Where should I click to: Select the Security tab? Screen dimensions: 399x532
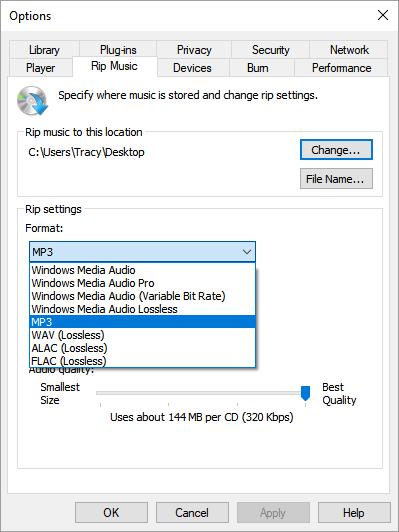(270, 50)
